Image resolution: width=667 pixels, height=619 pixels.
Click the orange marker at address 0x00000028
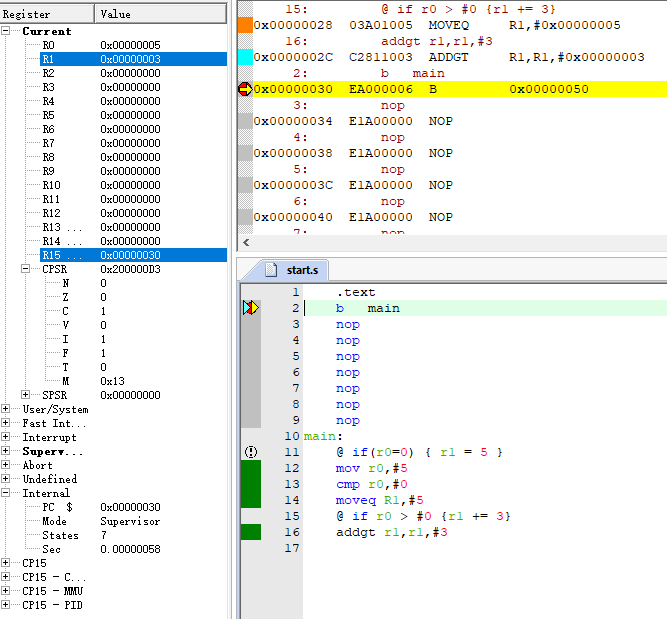pos(245,25)
